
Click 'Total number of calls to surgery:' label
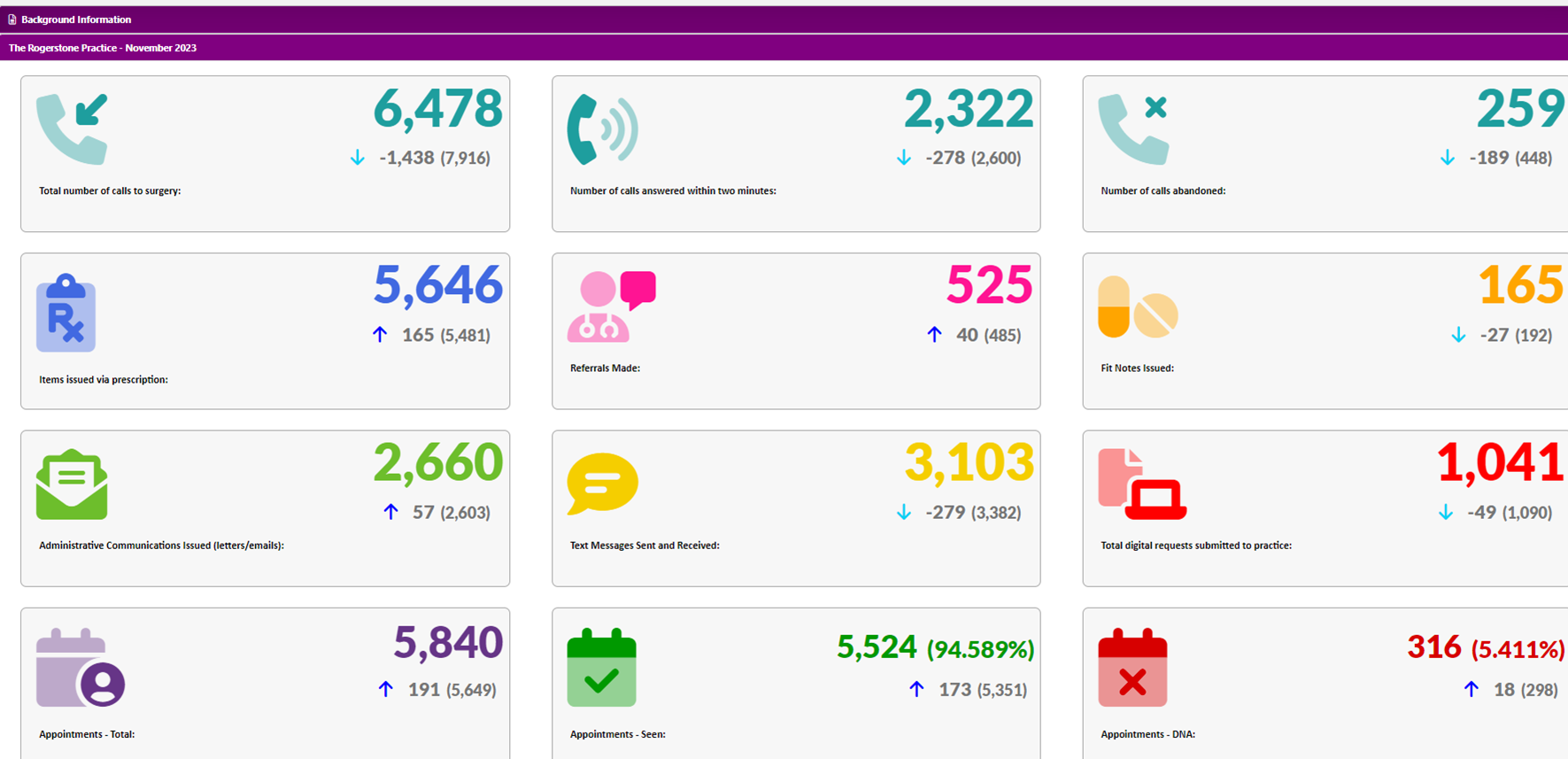click(x=110, y=190)
